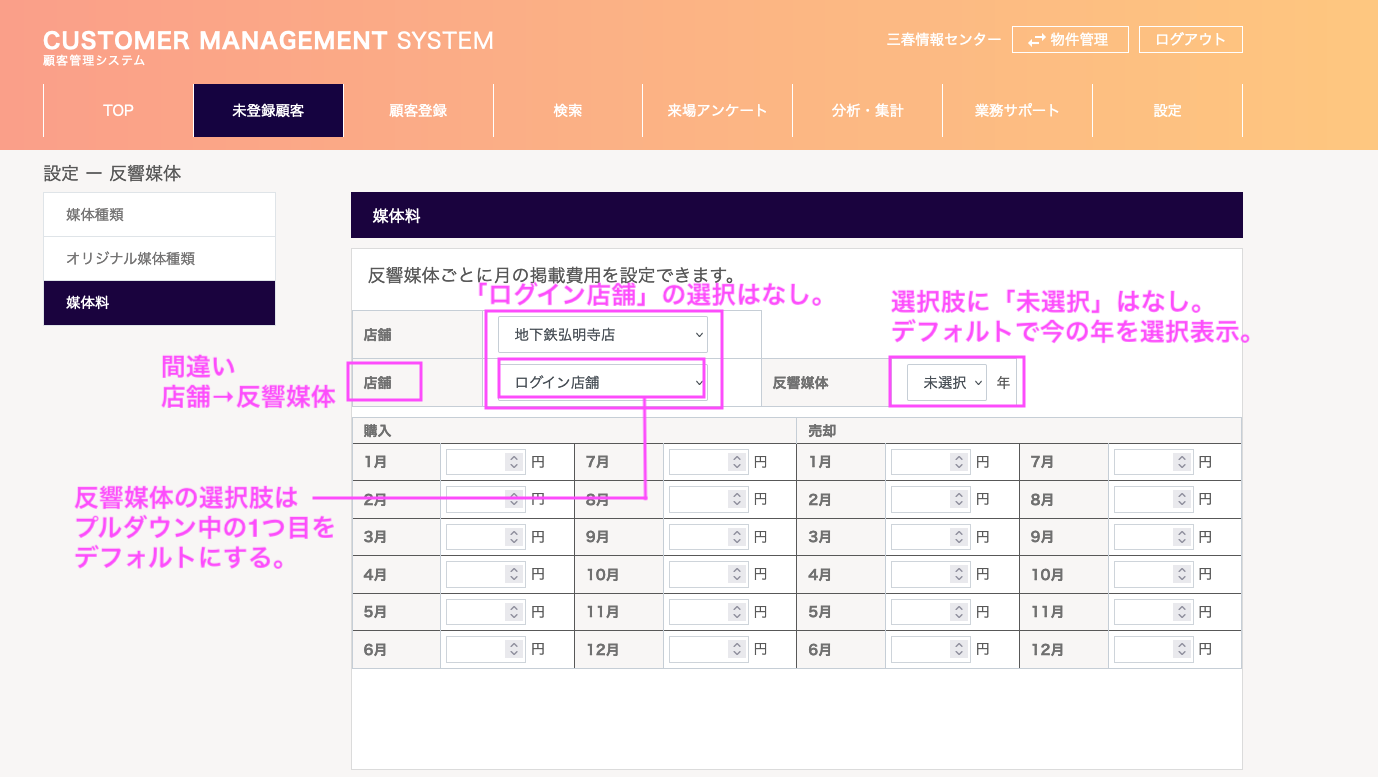Open the 分析・集計 tab

coord(867,111)
